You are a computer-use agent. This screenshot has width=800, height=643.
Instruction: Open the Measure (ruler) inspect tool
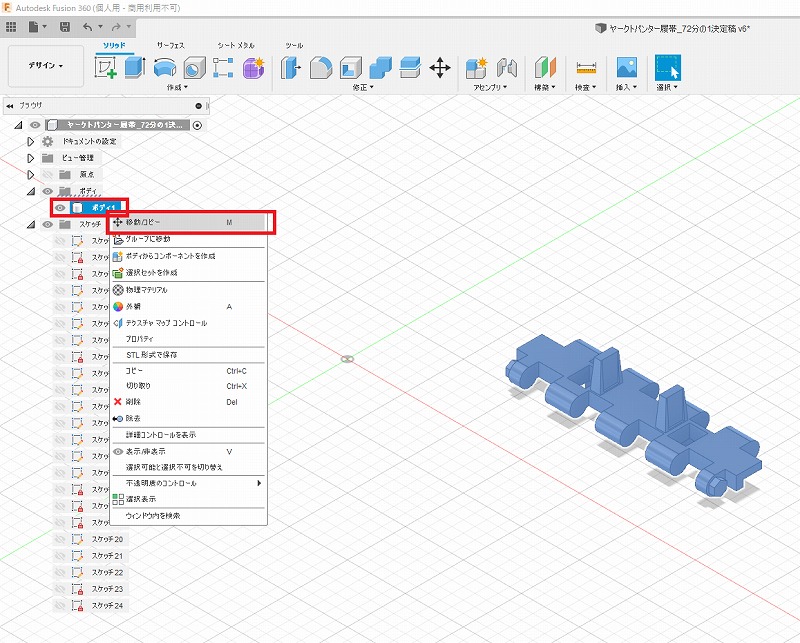pyautogui.click(x=587, y=68)
